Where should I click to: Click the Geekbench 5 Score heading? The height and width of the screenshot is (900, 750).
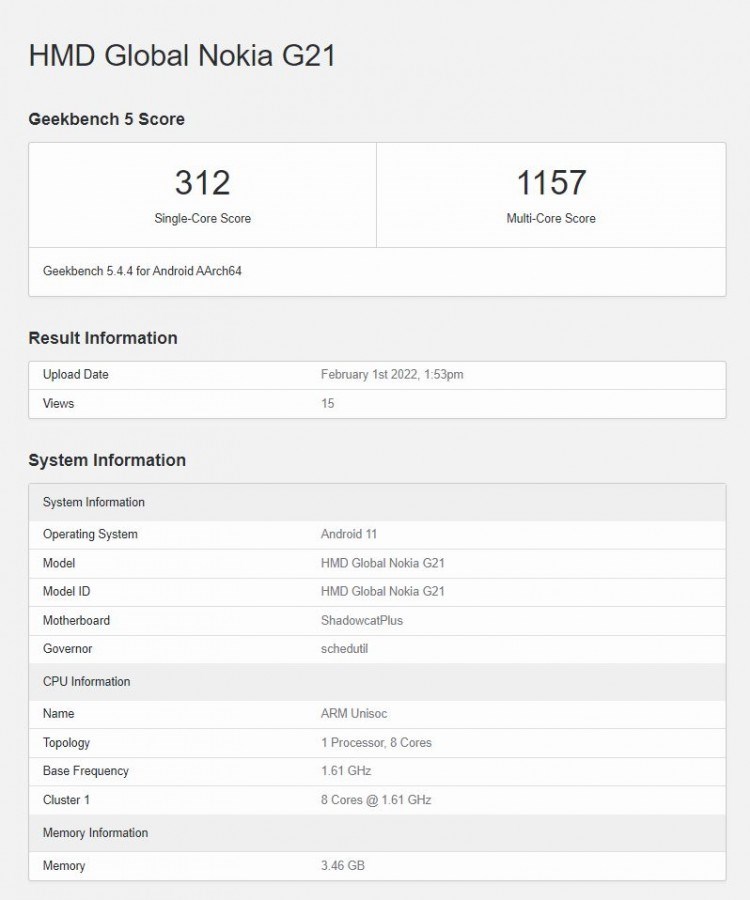(107, 119)
